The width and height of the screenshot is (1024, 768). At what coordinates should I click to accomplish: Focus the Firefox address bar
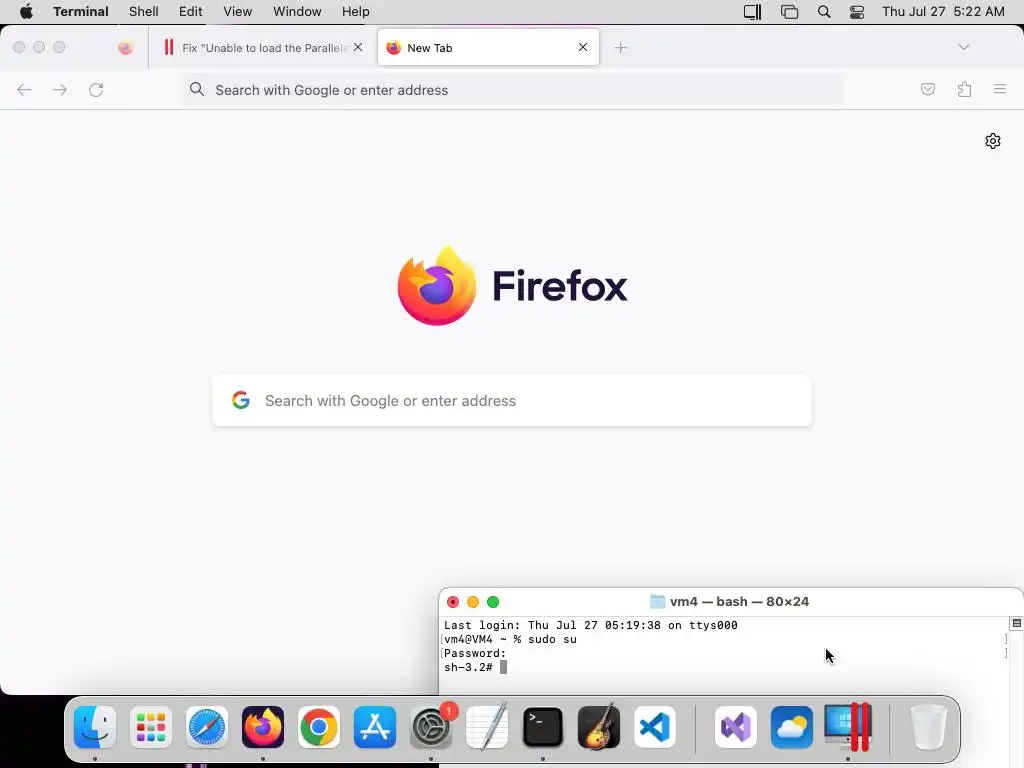(512, 90)
